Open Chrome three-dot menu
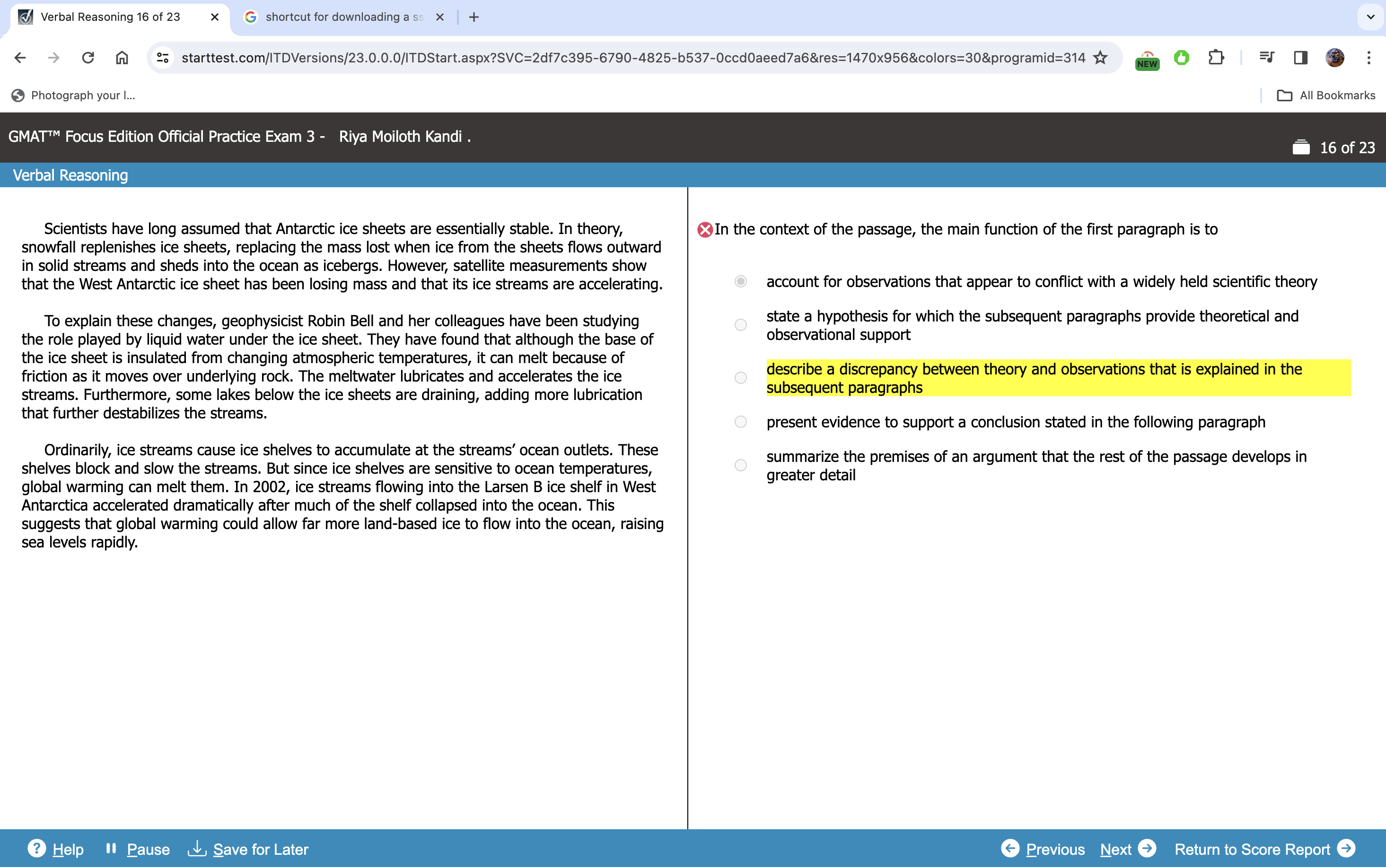 tap(1369, 57)
